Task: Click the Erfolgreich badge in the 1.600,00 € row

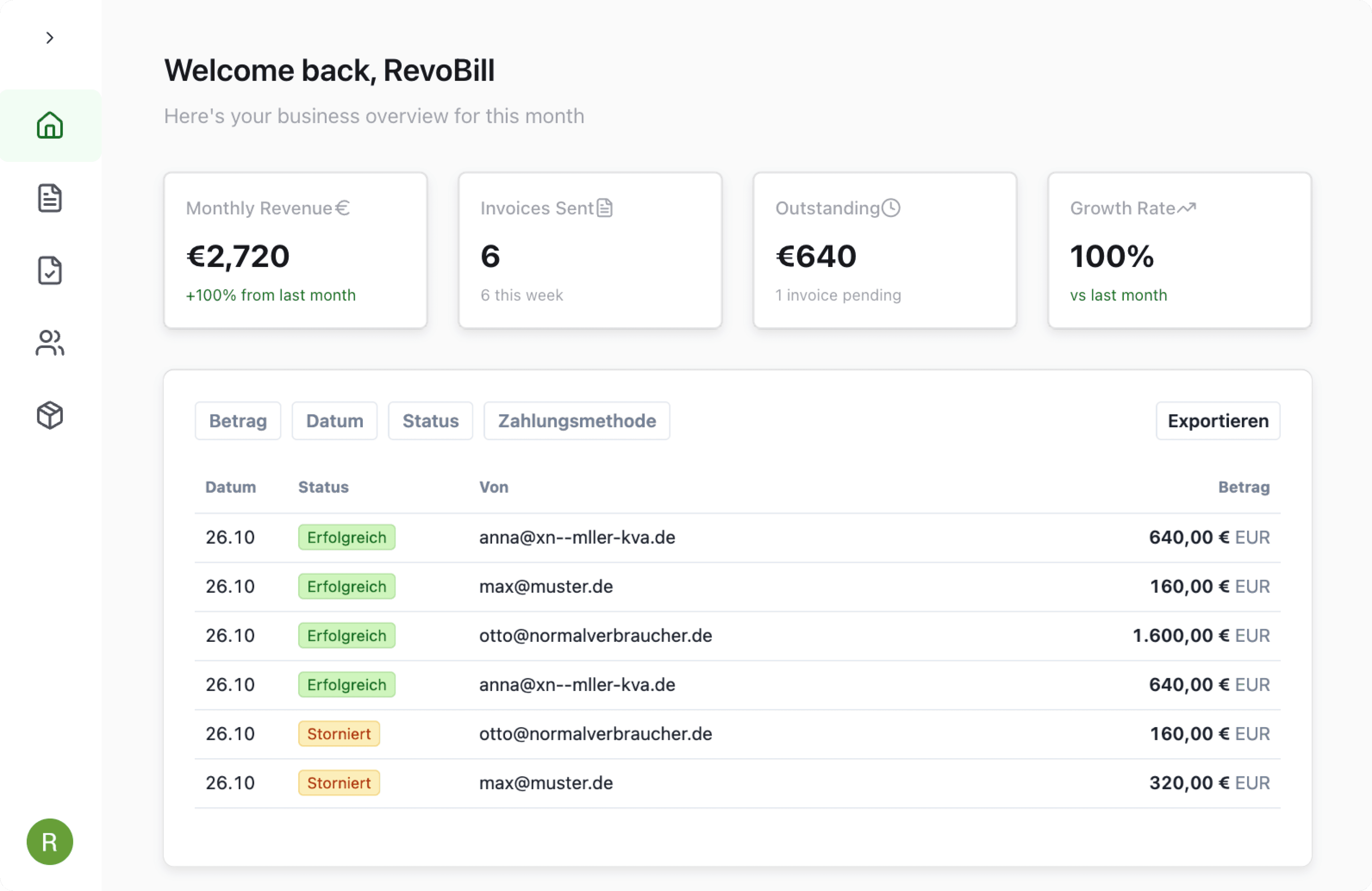Action: coord(346,635)
